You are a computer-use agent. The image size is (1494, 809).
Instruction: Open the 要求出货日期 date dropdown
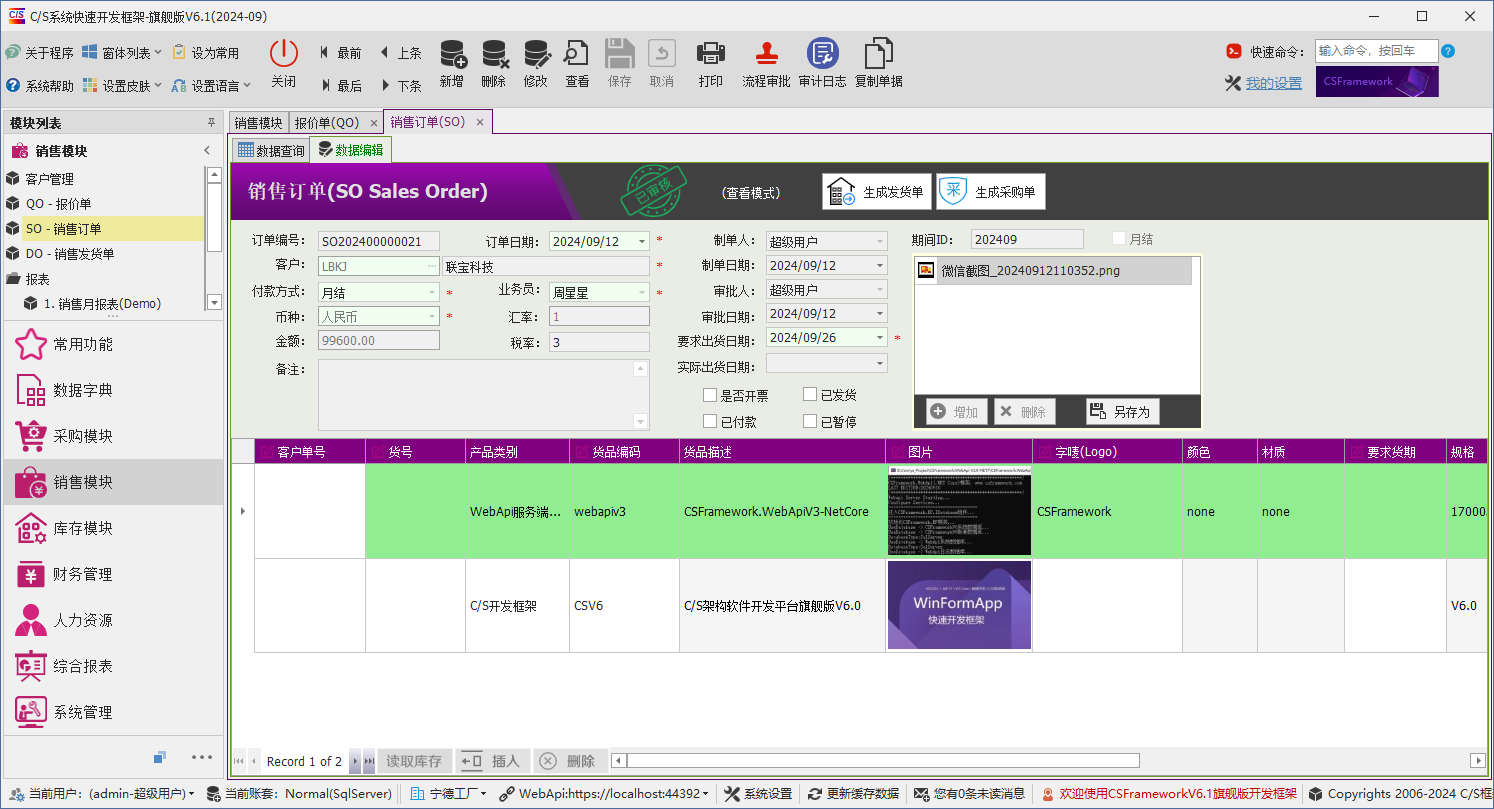click(x=879, y=338)
